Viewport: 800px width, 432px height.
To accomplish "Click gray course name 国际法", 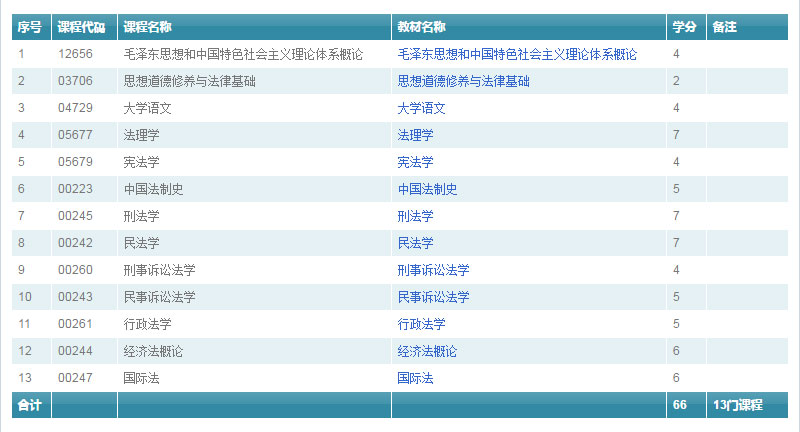I will 141,378.
